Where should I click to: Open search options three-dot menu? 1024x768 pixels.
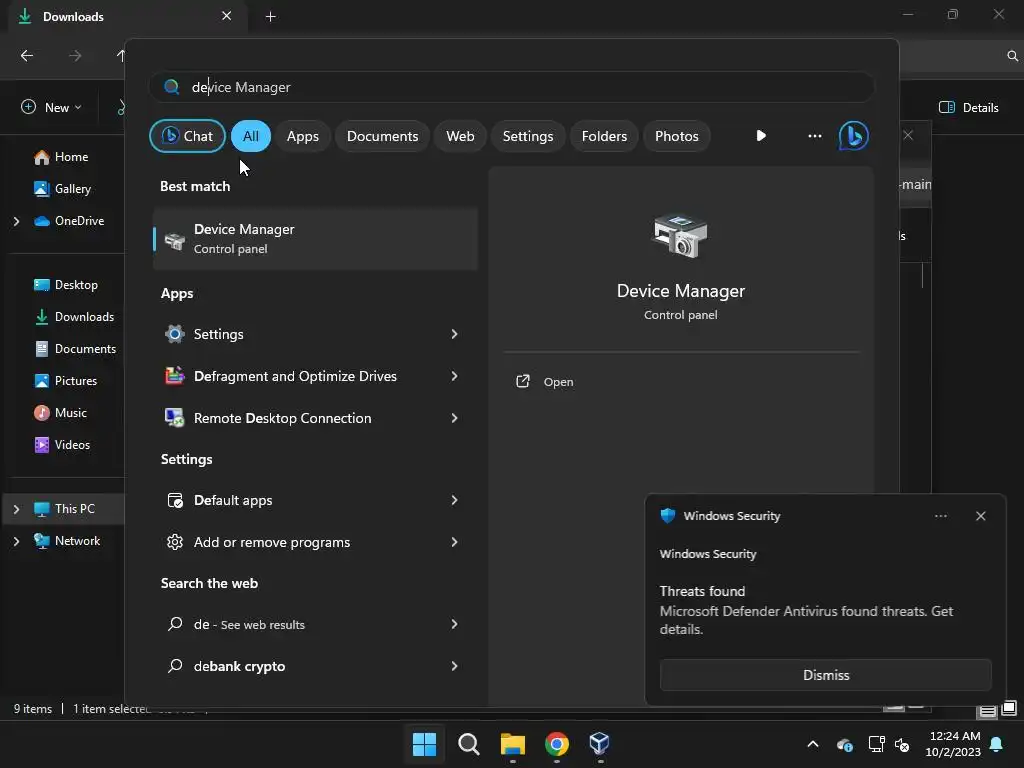(x=814, y=136)
